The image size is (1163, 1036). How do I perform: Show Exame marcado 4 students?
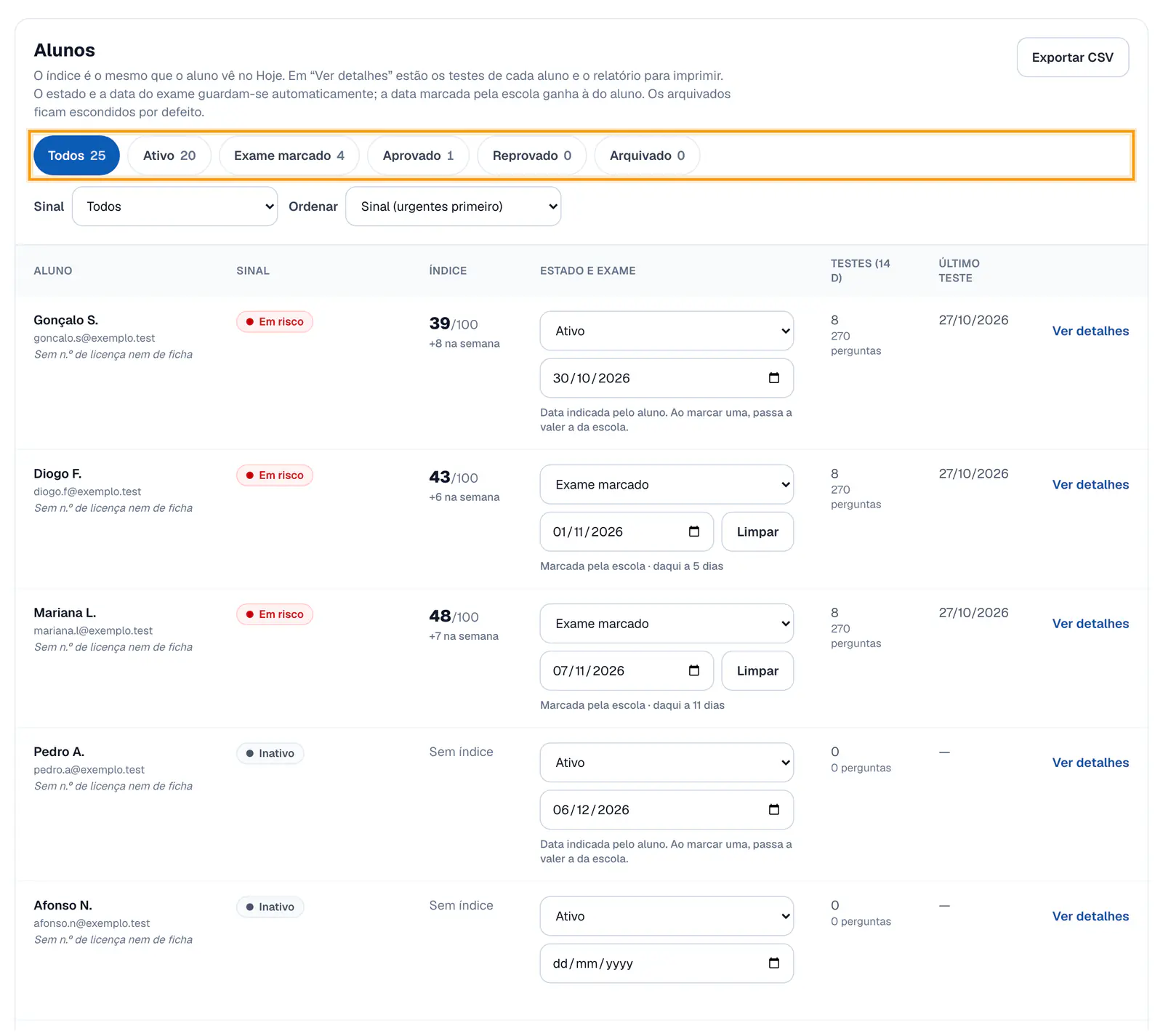point(289,156)
